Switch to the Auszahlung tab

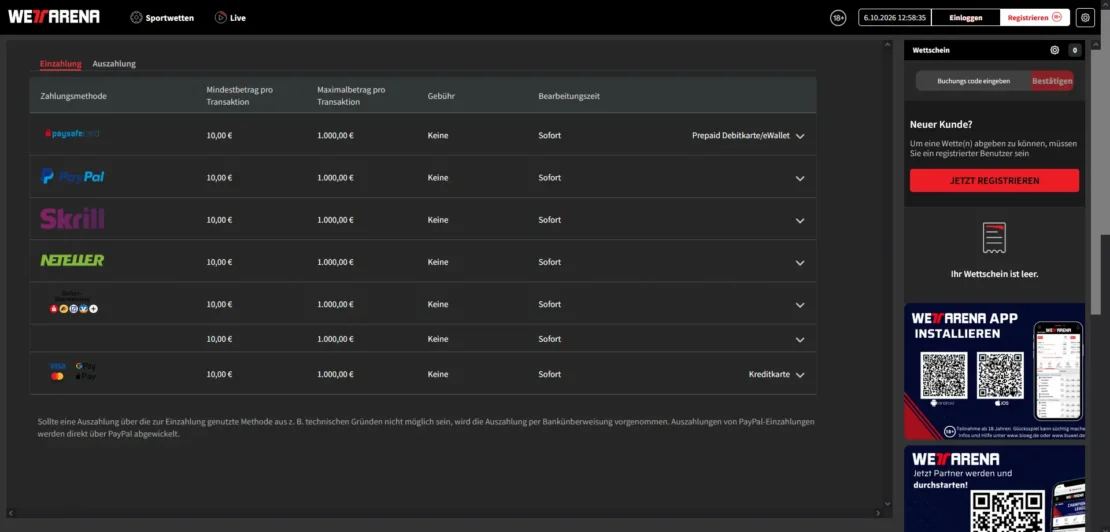(x=114, y=64)
